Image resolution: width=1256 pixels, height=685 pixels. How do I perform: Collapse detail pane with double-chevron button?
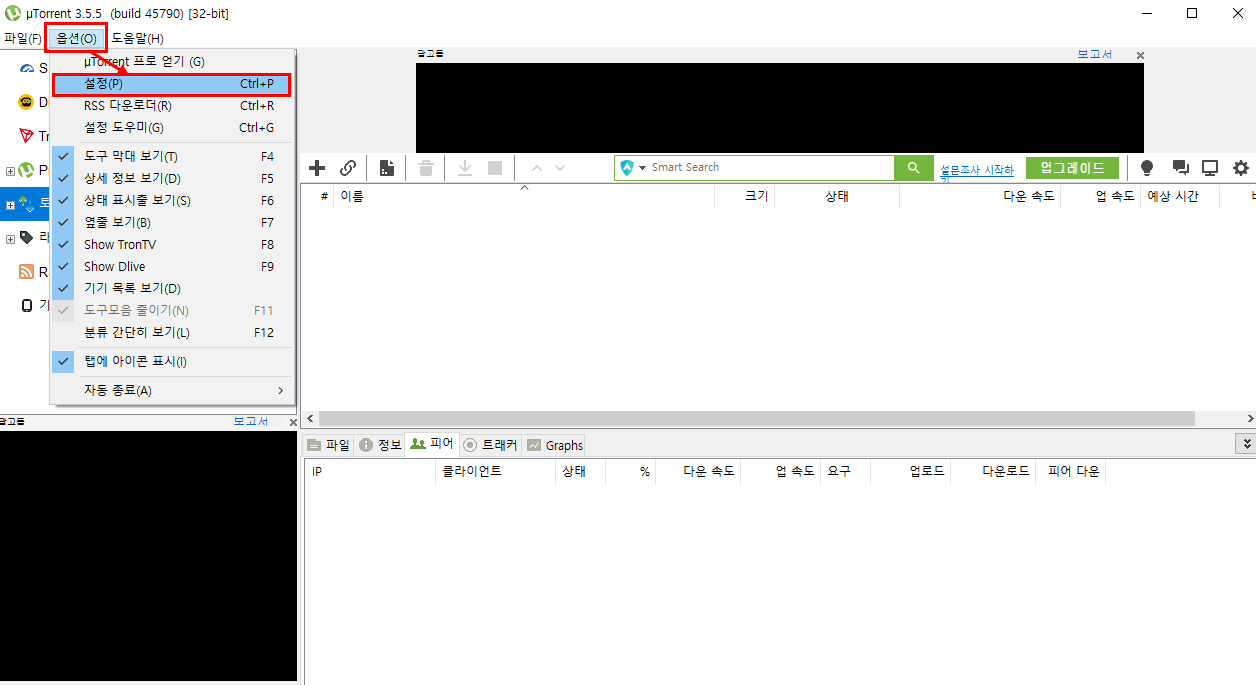(1246, 443)
